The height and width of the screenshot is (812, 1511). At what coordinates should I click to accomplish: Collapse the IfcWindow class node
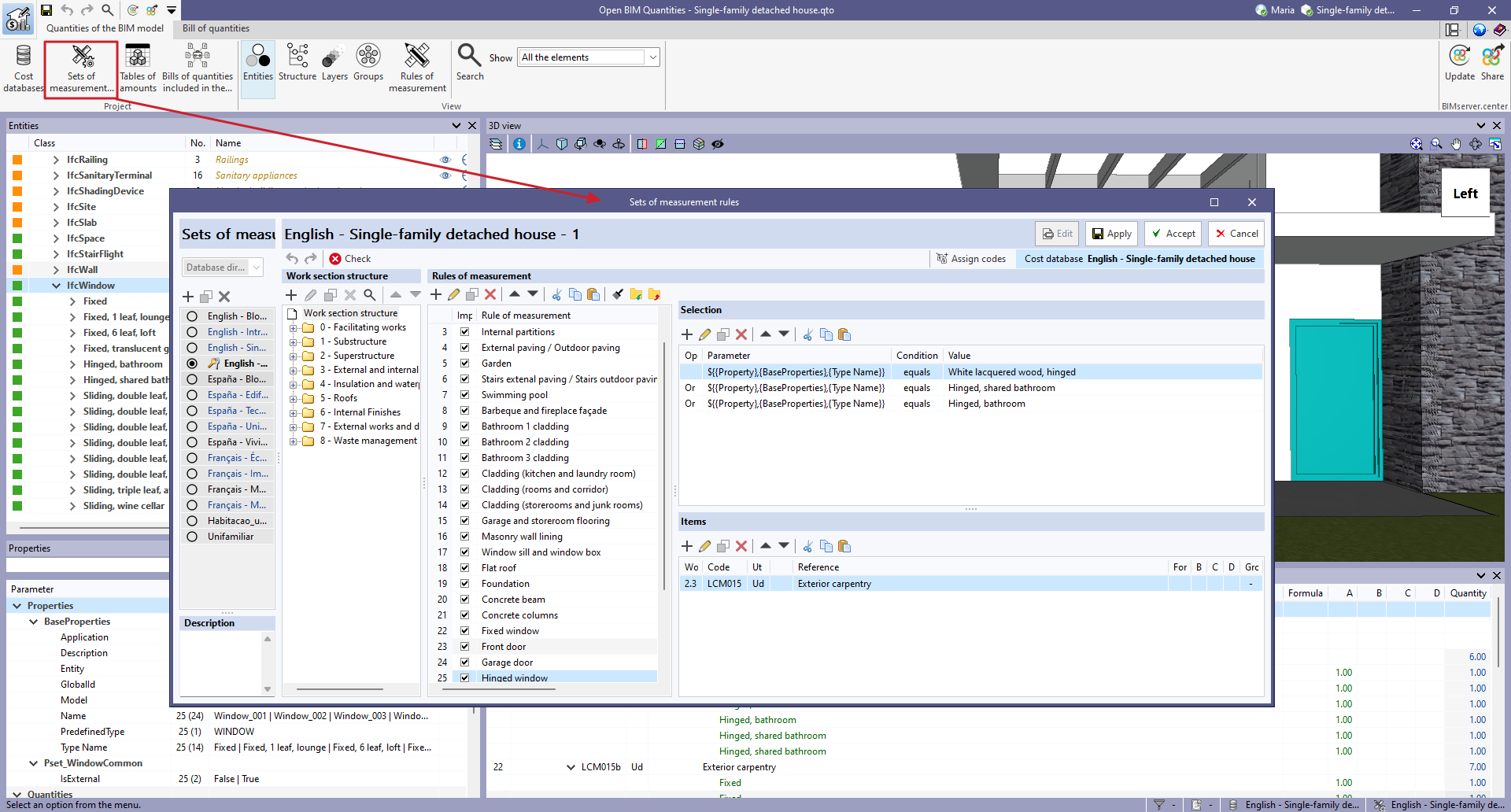(56, 286)
